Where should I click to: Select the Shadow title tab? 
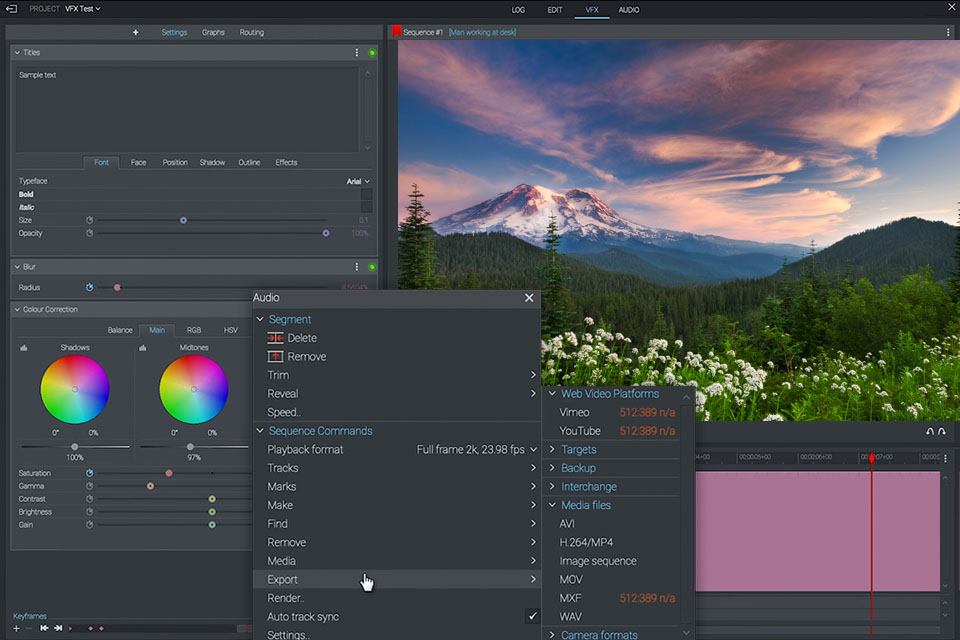(x=212, y=162)
